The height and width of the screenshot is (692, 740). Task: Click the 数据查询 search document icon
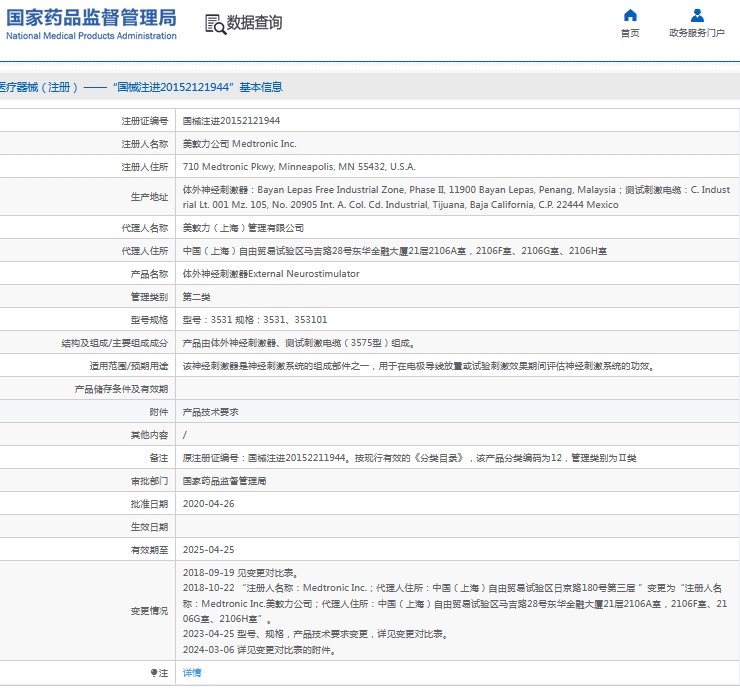(x=215, y=24)
